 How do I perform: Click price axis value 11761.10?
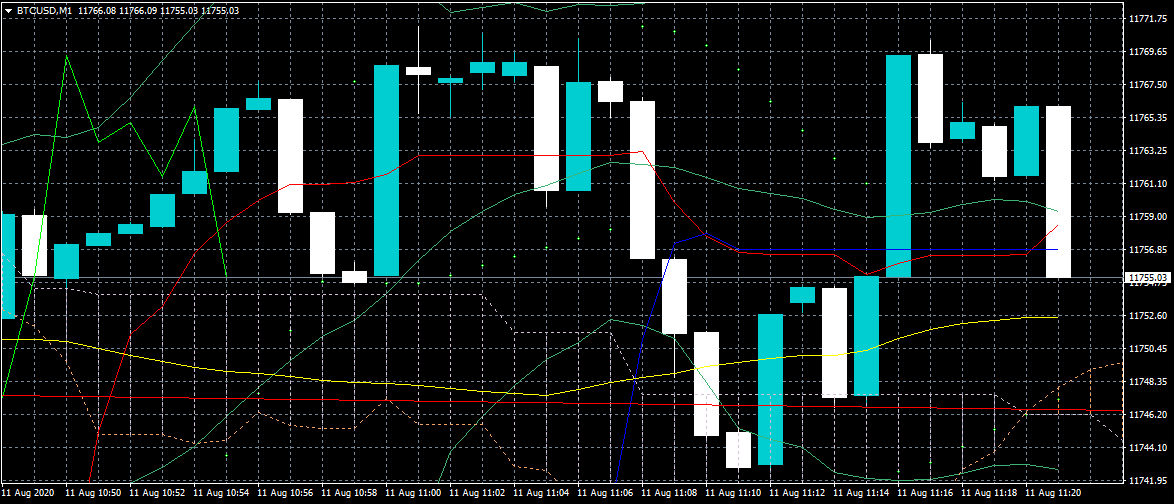1146,183
